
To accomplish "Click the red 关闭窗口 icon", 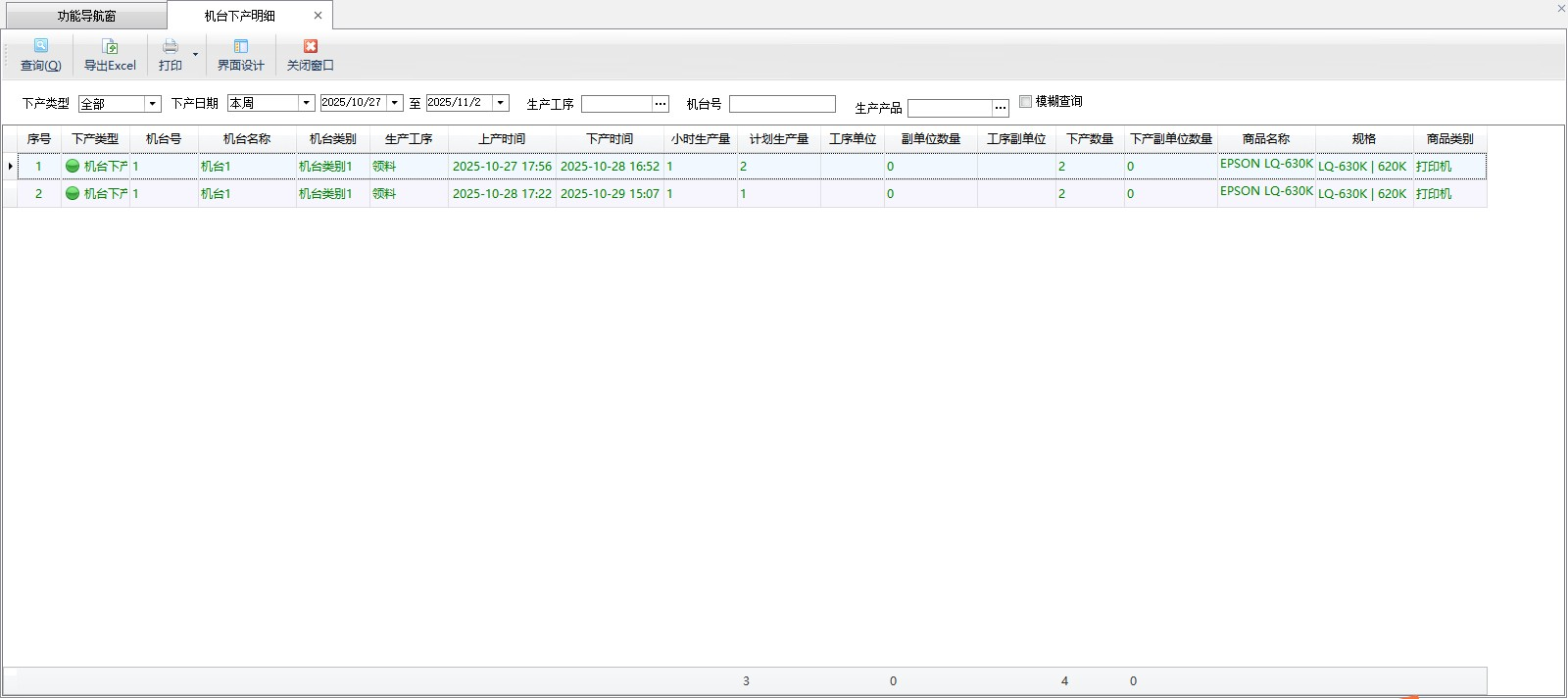I will (x=311, y=46).
